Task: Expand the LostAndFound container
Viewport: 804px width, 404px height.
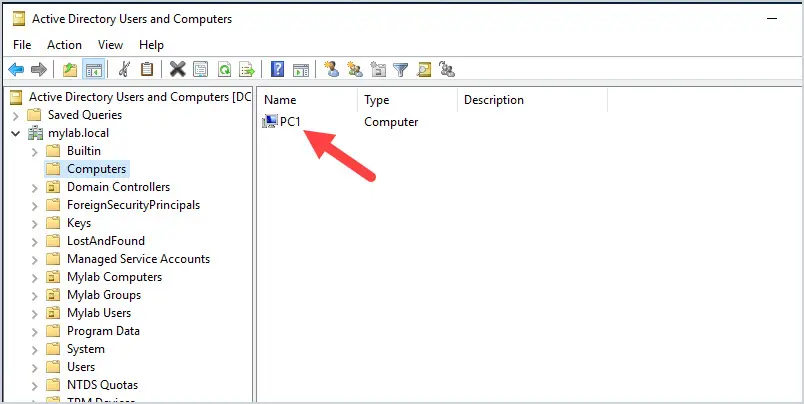Action: 34,241
